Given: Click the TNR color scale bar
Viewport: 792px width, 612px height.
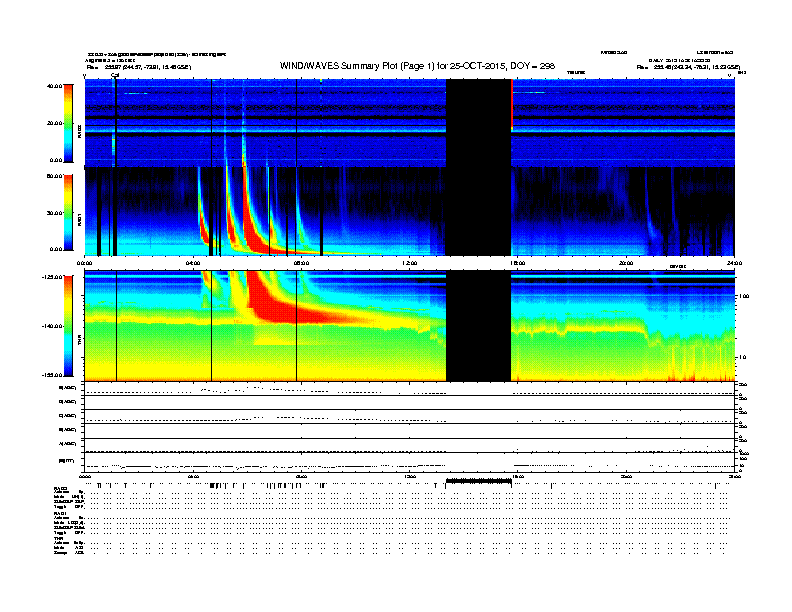Looking at the screenshot, I should (x=68, y=326).
